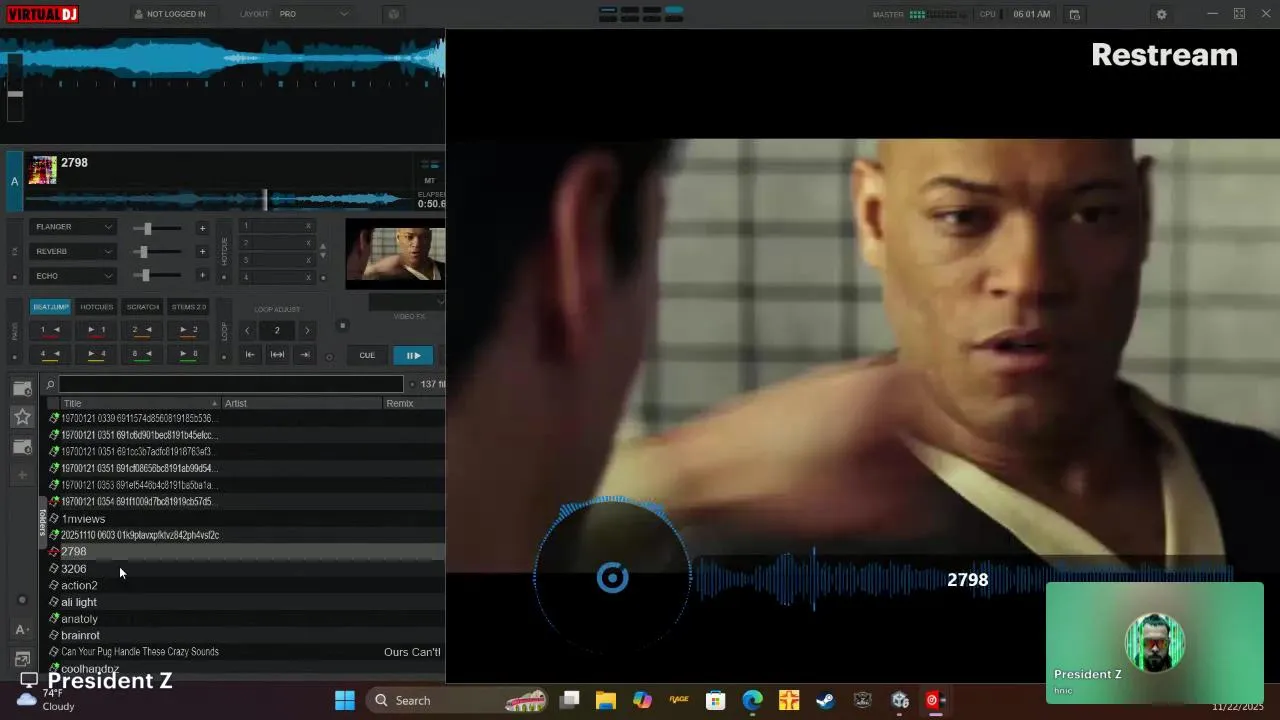Viewport: 1280px width, 720px height.
Task: Click the calendar icon beside the clock
Action: pyautogui.click(x=1074, y=14)
